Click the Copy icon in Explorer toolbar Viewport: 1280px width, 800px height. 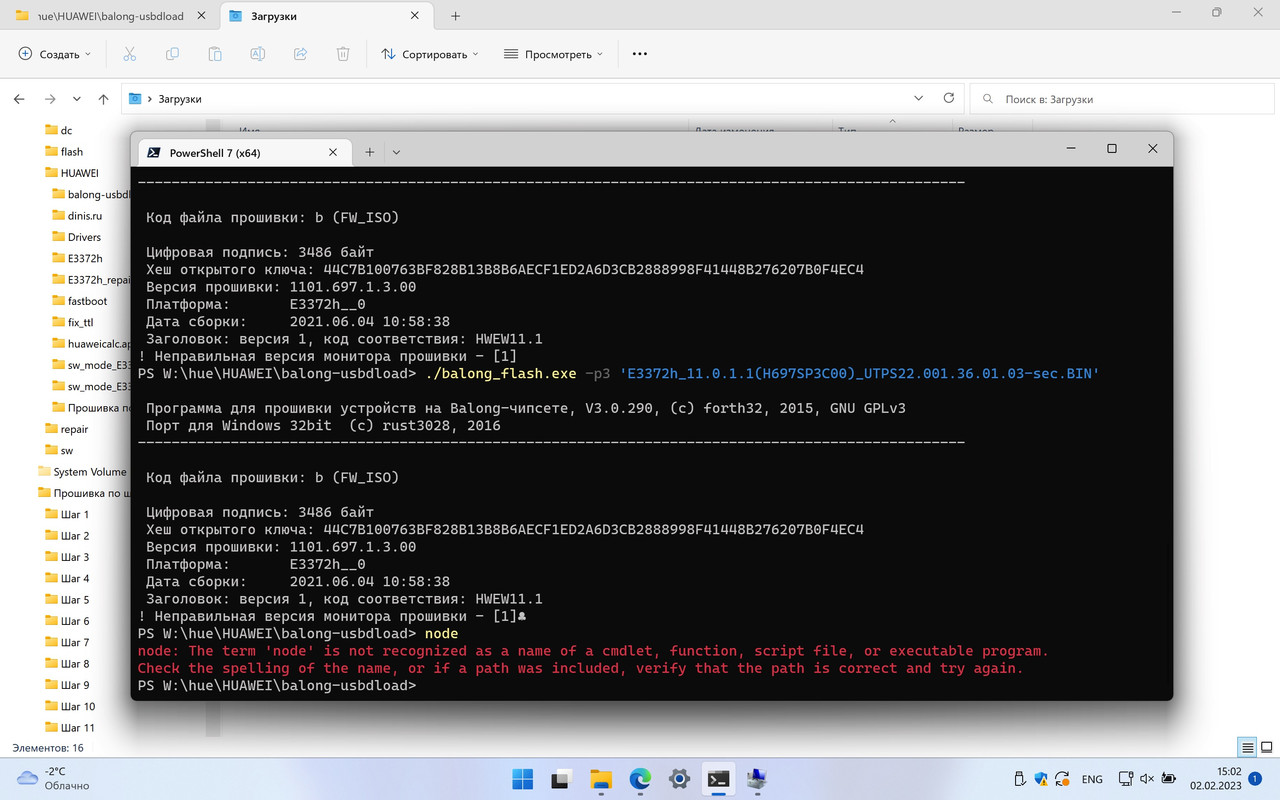[x=173, y=54]
